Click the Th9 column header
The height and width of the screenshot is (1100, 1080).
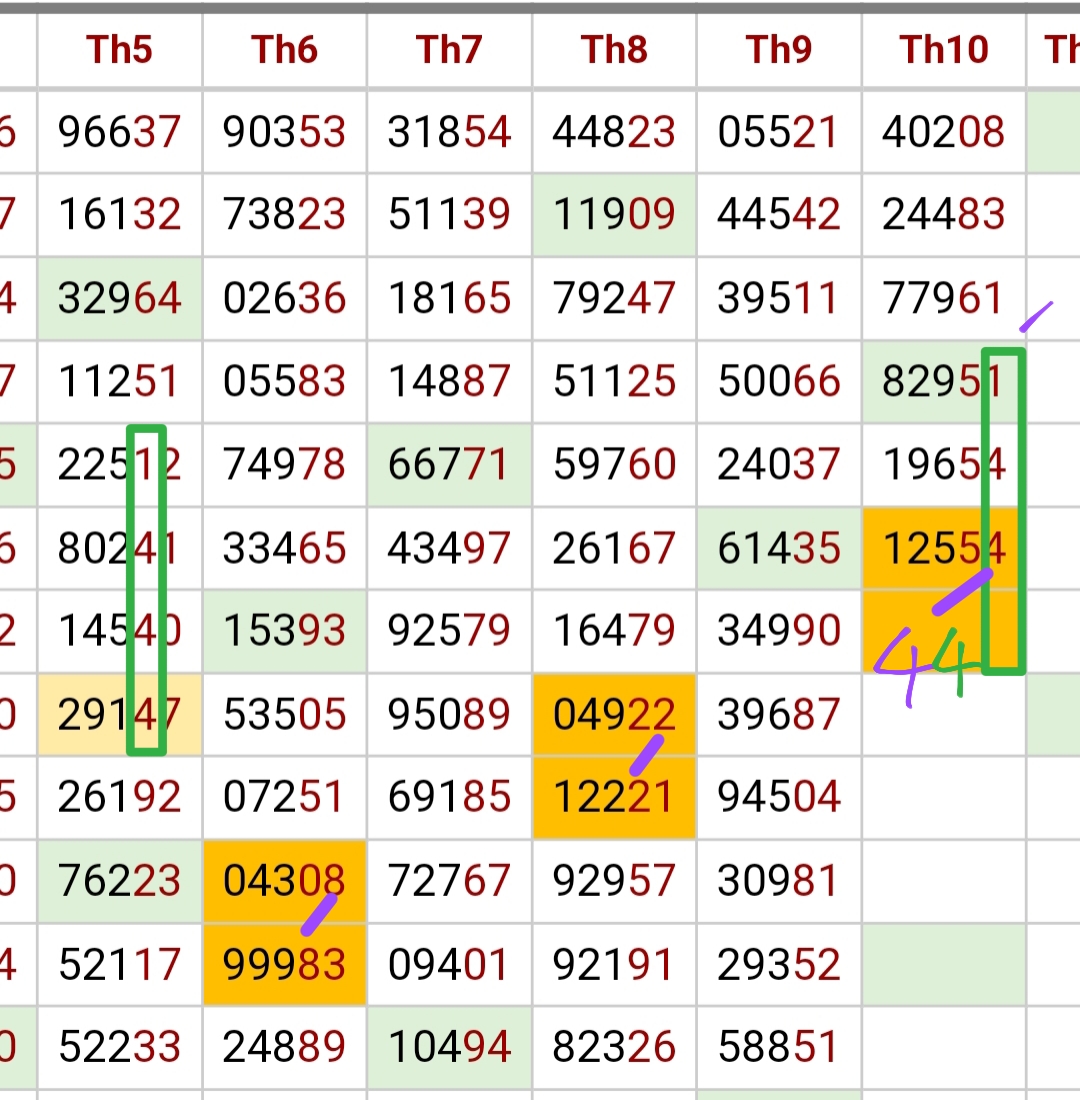point(779,51)
